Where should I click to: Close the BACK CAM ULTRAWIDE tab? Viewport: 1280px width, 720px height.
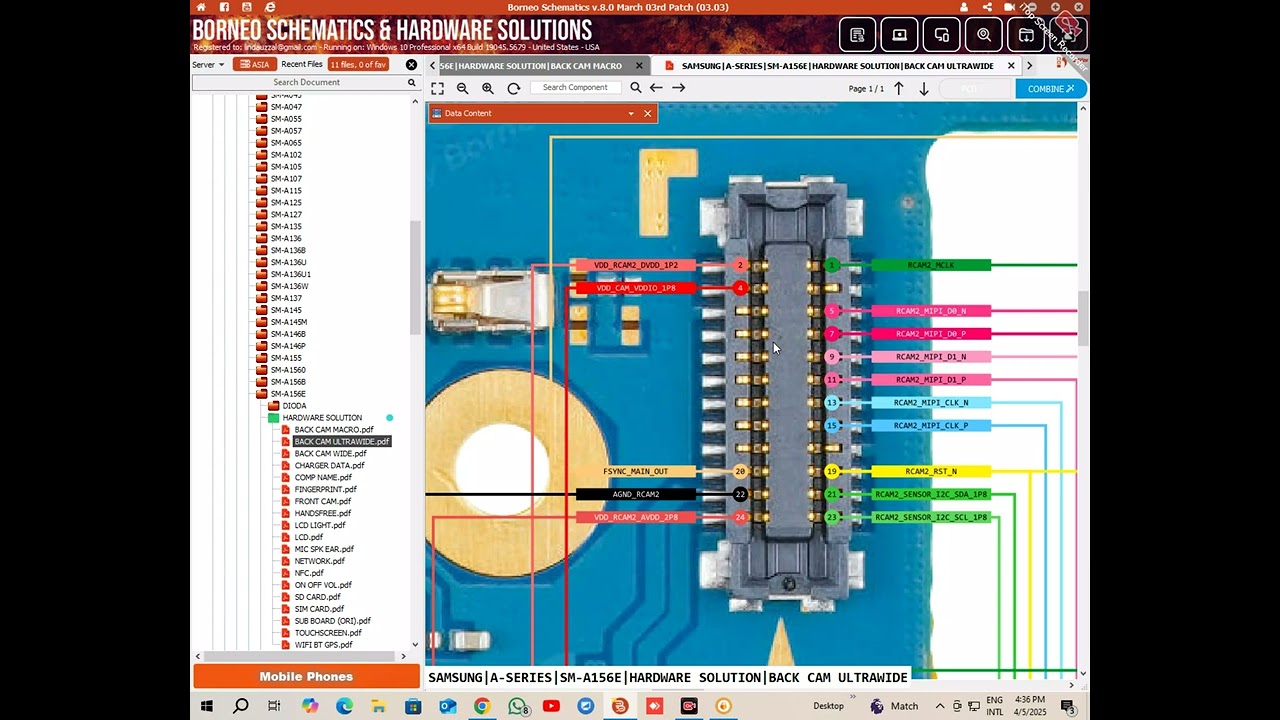coord(1011,66)
